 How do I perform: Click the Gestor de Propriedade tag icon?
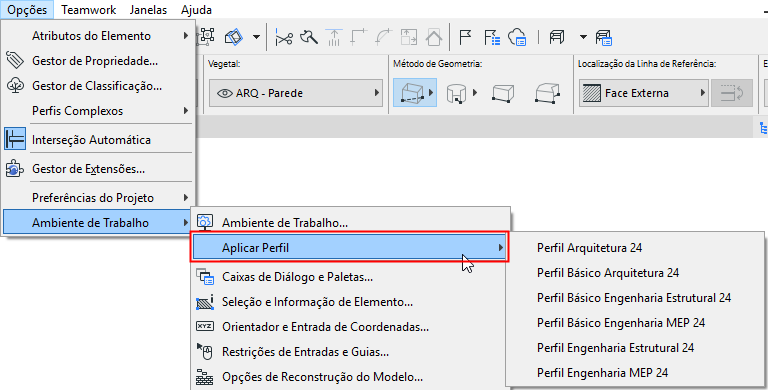pos(15,61)
